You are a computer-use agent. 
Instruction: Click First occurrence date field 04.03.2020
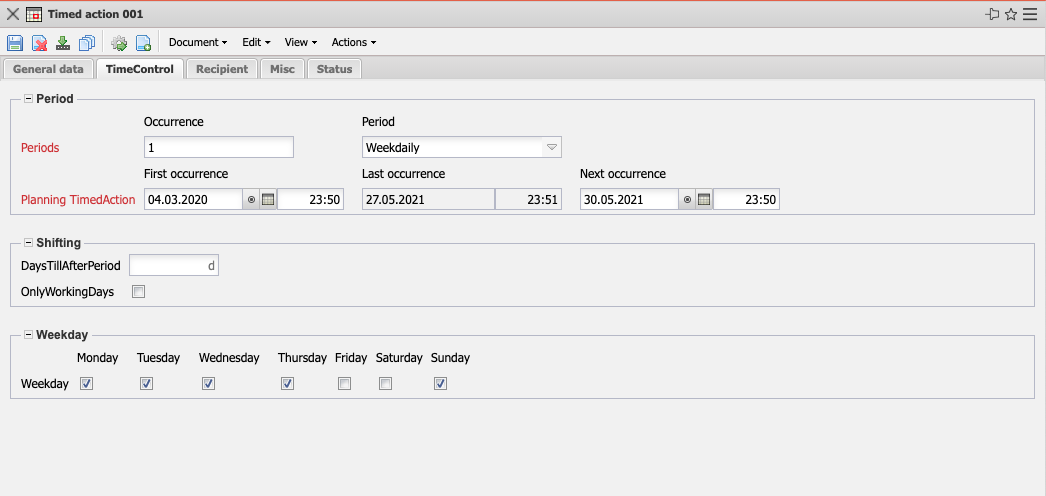[x=193, y=199]
